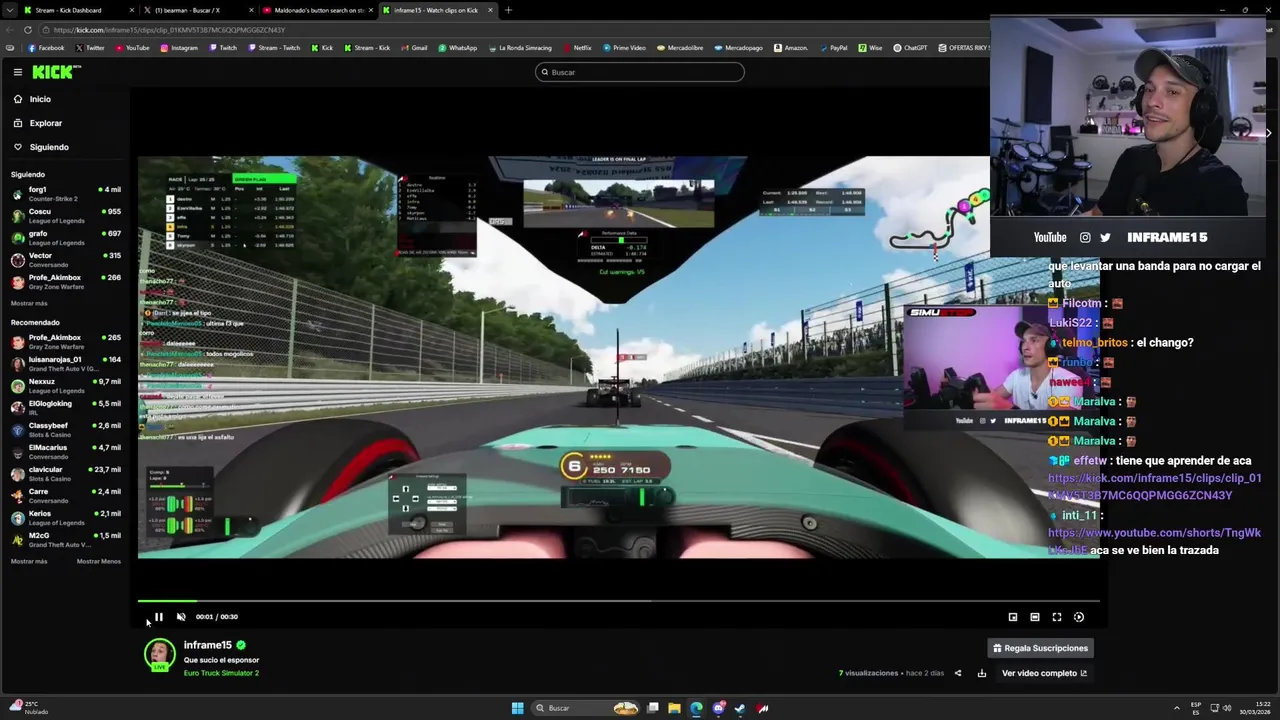The image size is (1280, 720).
Task: Pause the clip playback
Action: coord(158,617)
